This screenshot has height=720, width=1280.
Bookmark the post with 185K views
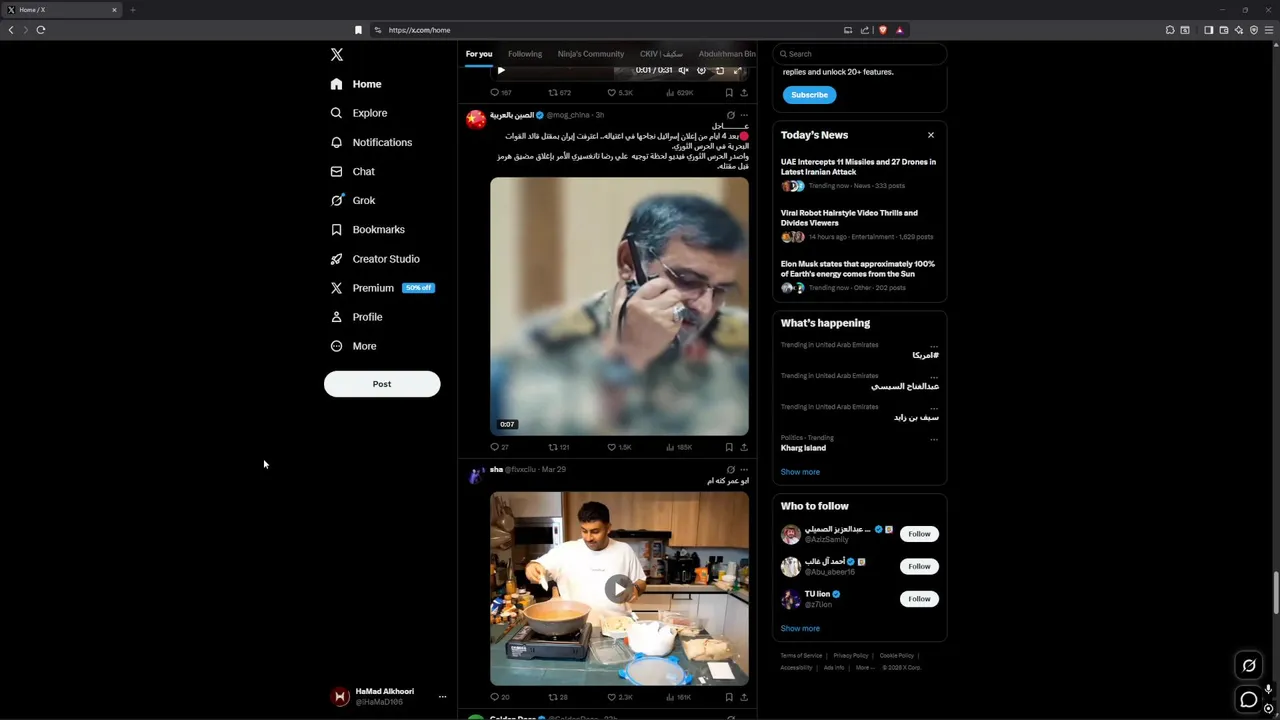click(729, 447)
